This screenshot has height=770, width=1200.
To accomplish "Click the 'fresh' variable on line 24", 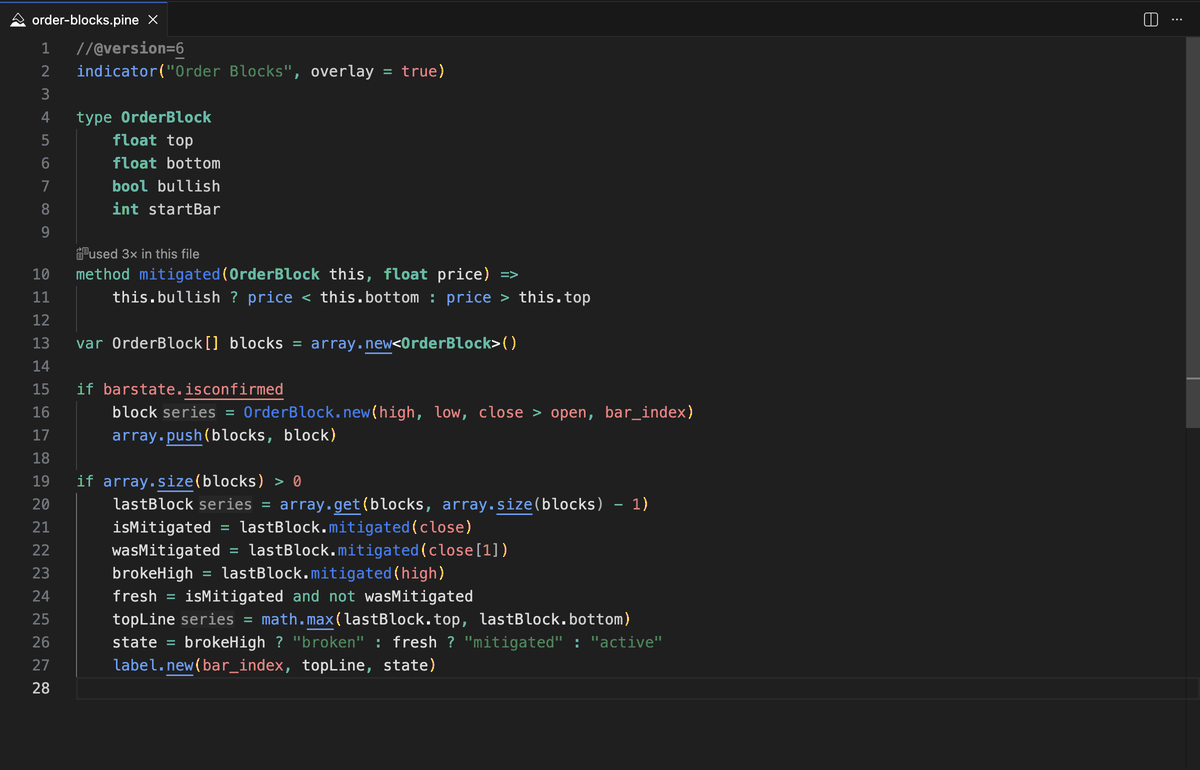I will 135,596.
